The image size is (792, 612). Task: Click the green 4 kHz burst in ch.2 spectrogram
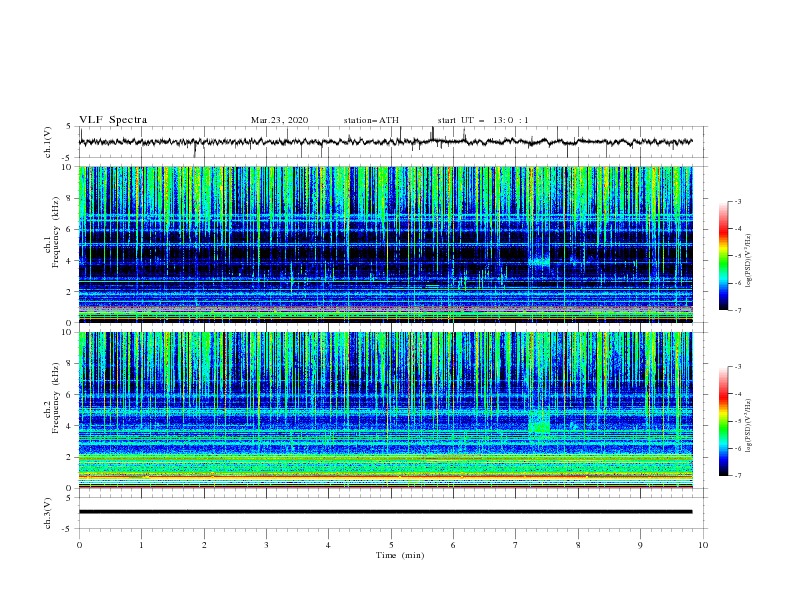539,422
